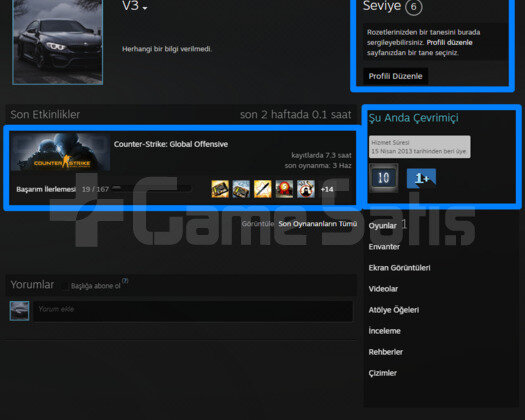Open the Counter-Strike: Global Offensive banner image
The height and width of the screenshot is (420, 525).
(x=60, y=152)
